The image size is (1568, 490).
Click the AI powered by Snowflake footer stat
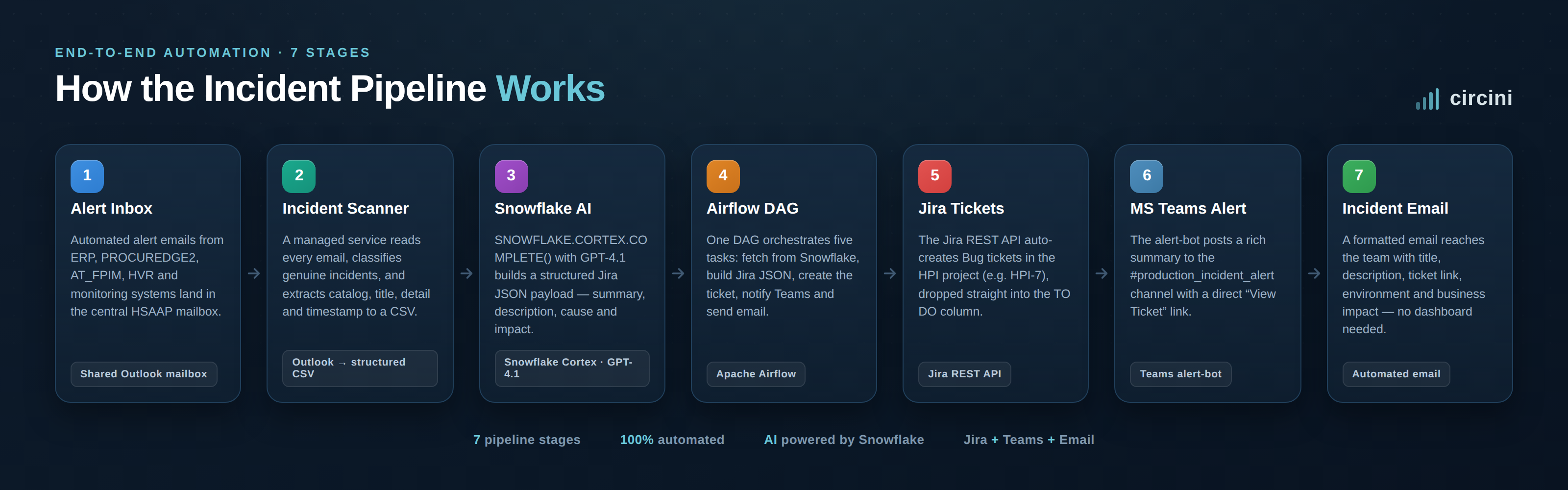coord(844,440)
